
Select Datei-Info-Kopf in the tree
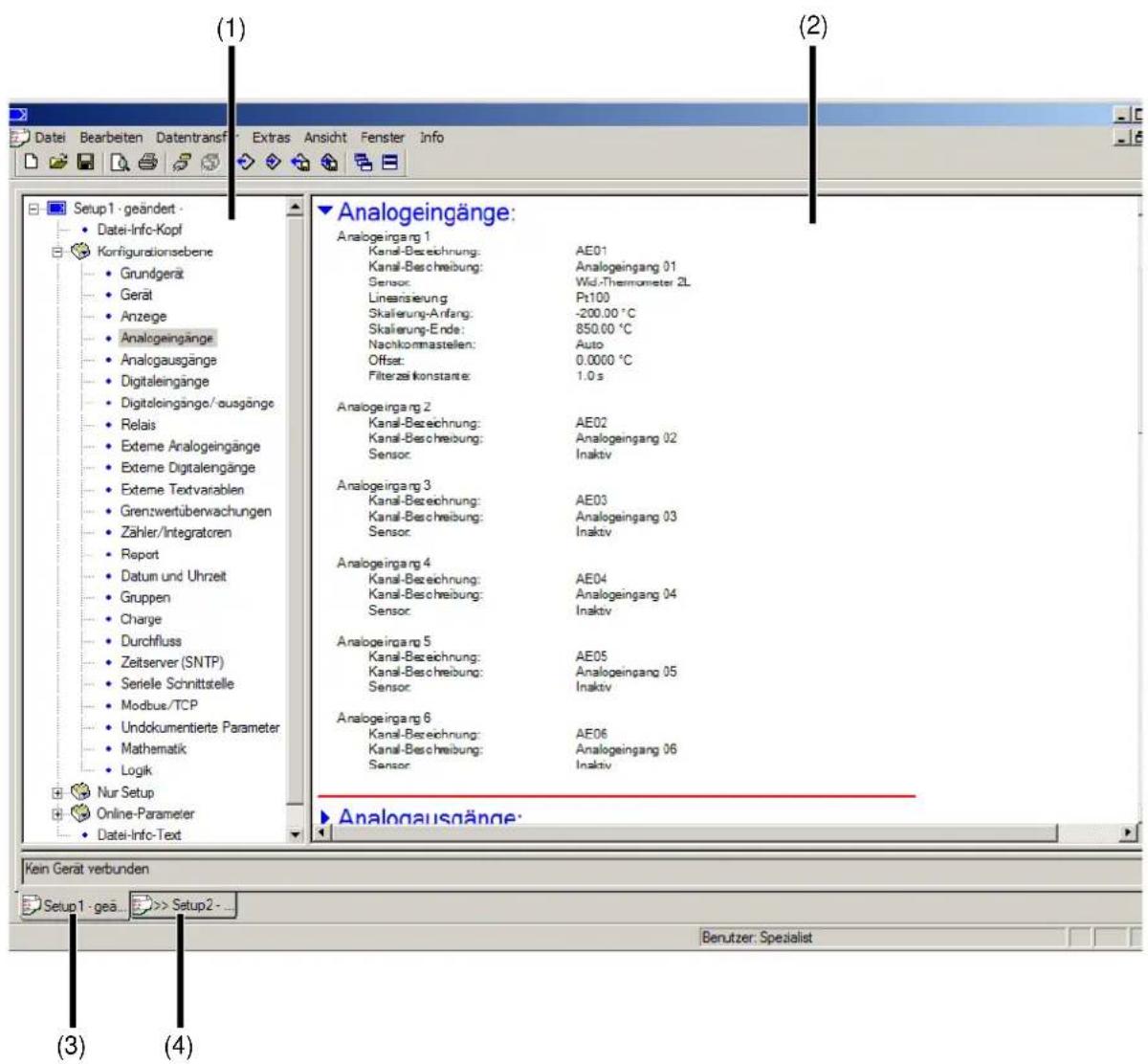[139, 230]
